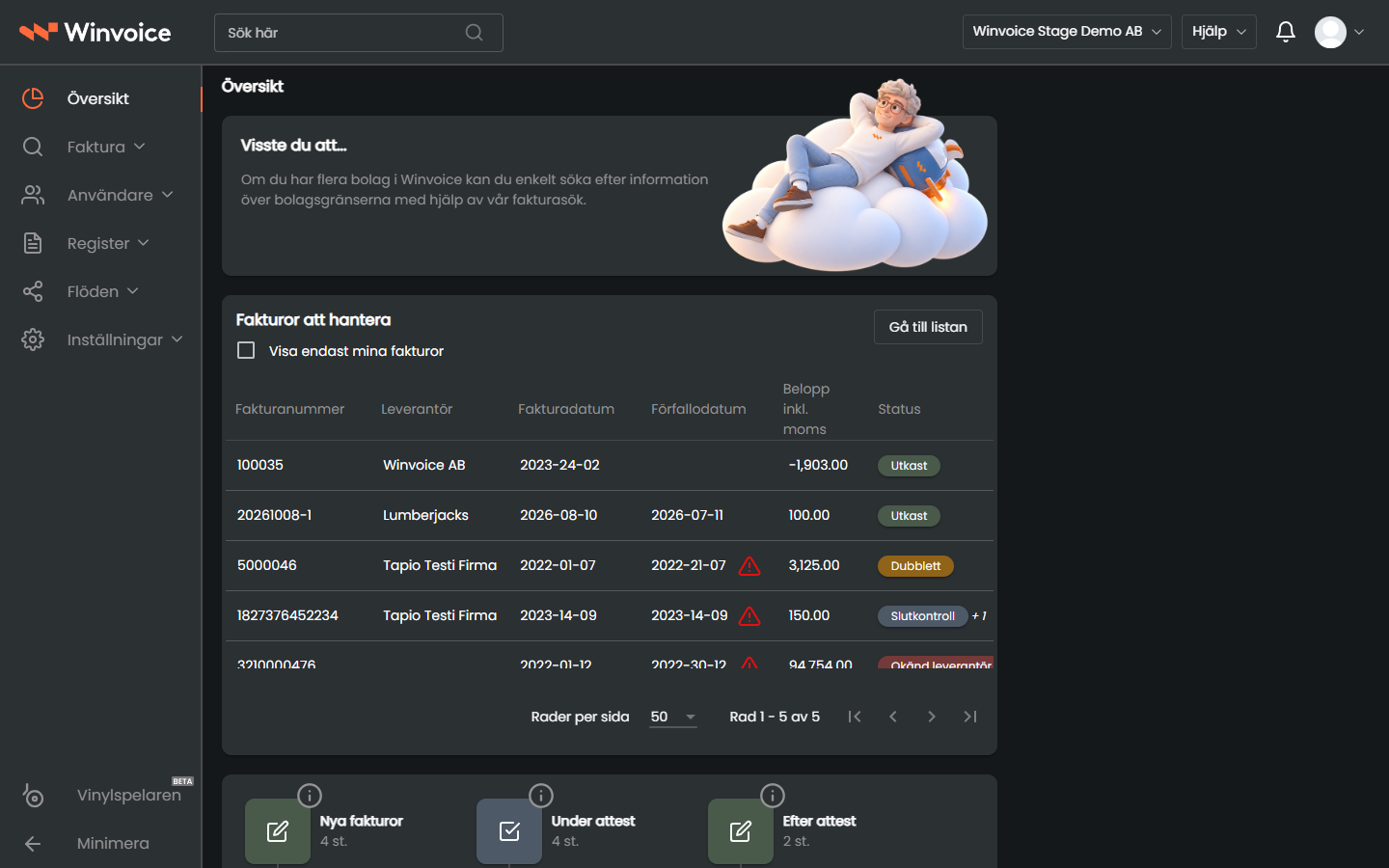
Task: Click warning triangle on invoice 5000046
Action: tap(749, 566)
